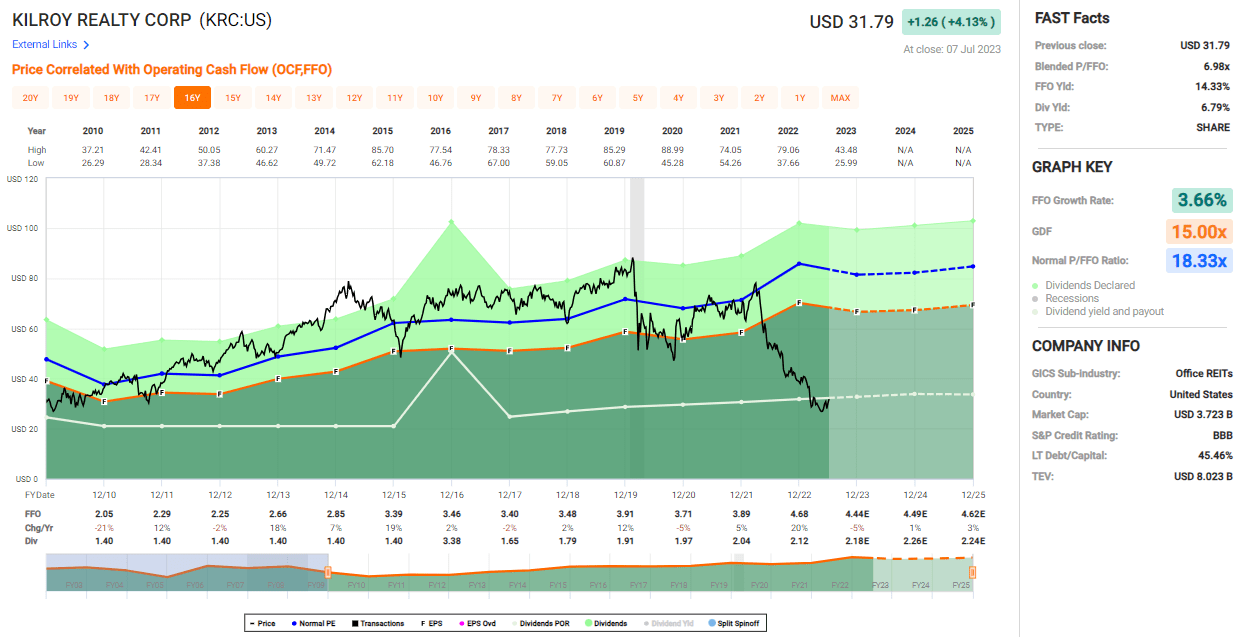Toggle the Dividends green legend dot
The height and width of the screenshot is (637, 1238).
tap(589, 623)
